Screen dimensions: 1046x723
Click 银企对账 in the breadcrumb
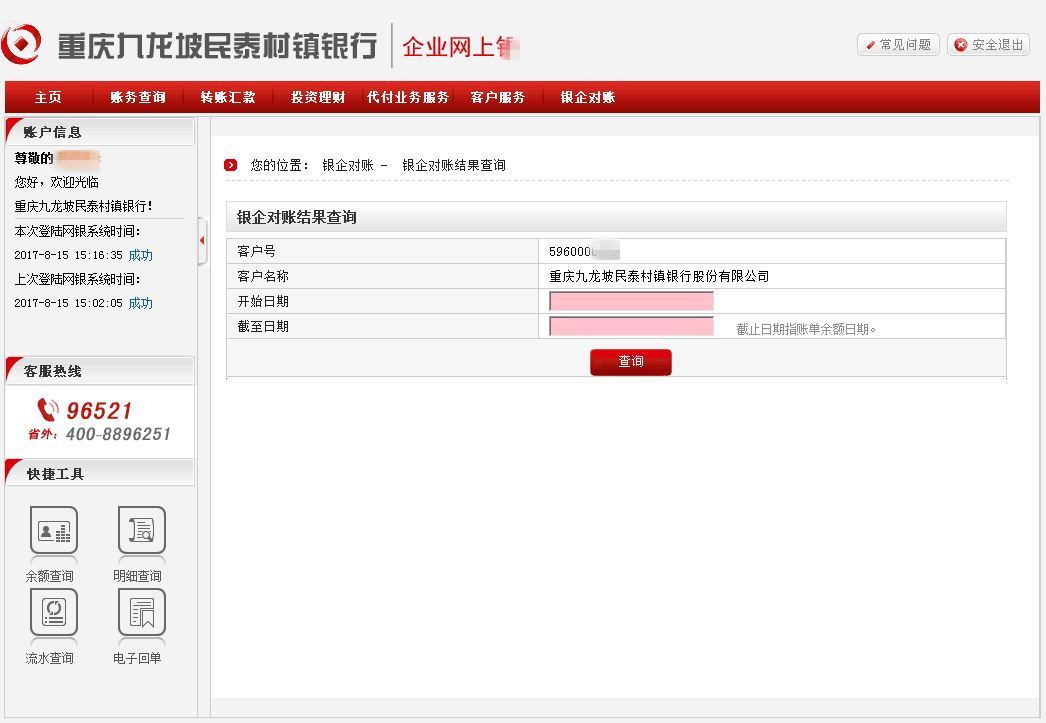click(x=348, y=165)
